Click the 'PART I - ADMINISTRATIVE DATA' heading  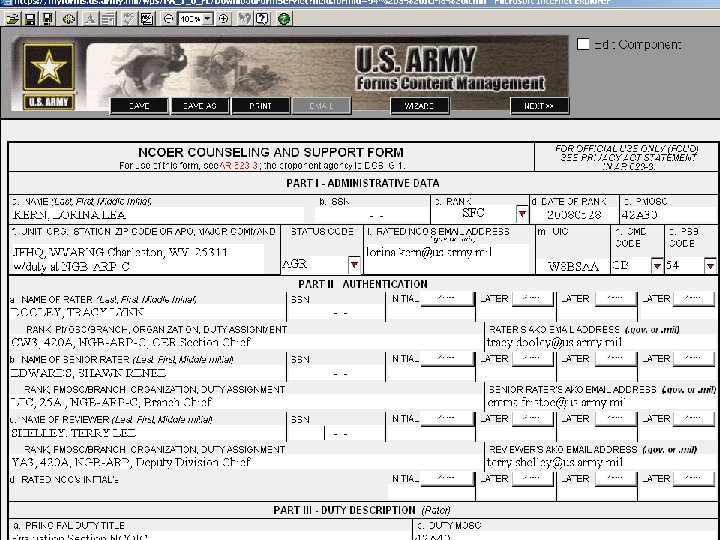(x=363, y=183)
